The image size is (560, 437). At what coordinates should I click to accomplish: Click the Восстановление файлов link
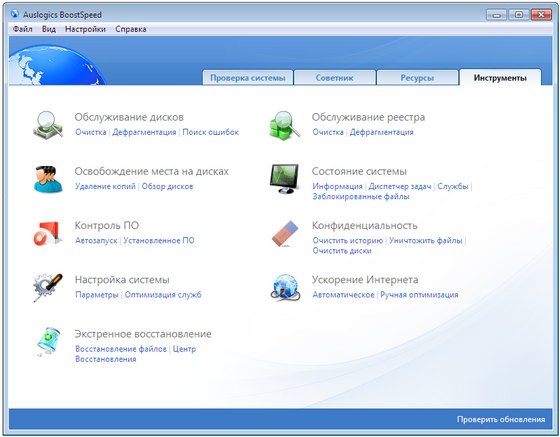[x=121, y=349]
